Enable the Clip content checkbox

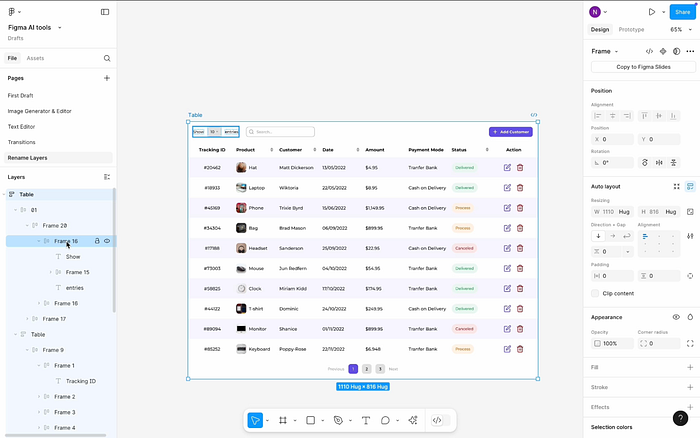597,294
